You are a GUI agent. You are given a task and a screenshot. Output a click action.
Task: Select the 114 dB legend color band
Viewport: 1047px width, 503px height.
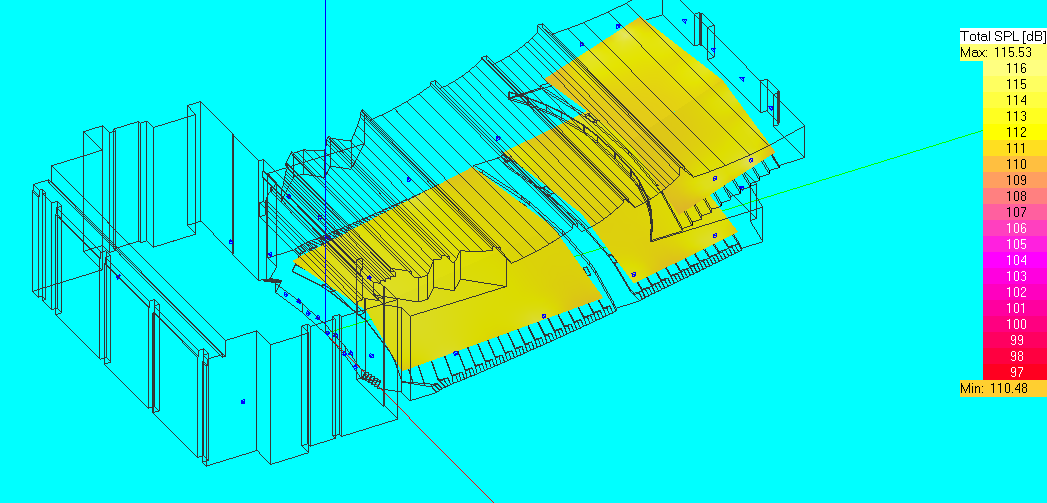point(1015,100)
